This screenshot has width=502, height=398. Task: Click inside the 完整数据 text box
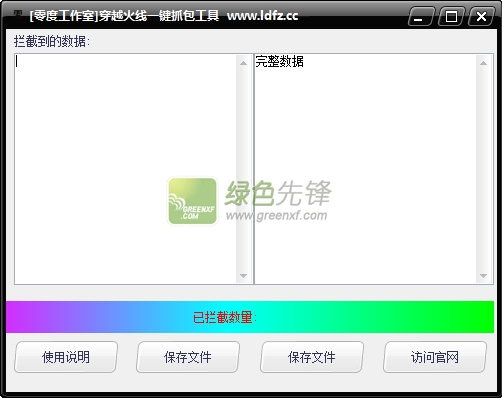[366, 169]
